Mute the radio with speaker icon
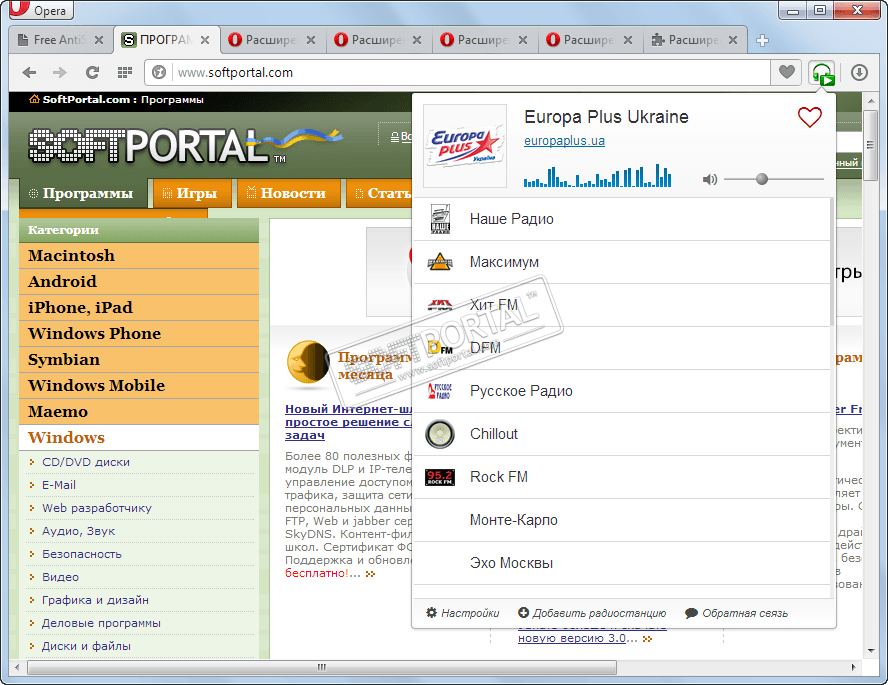888x685 pixels. (x=710, y=179)
